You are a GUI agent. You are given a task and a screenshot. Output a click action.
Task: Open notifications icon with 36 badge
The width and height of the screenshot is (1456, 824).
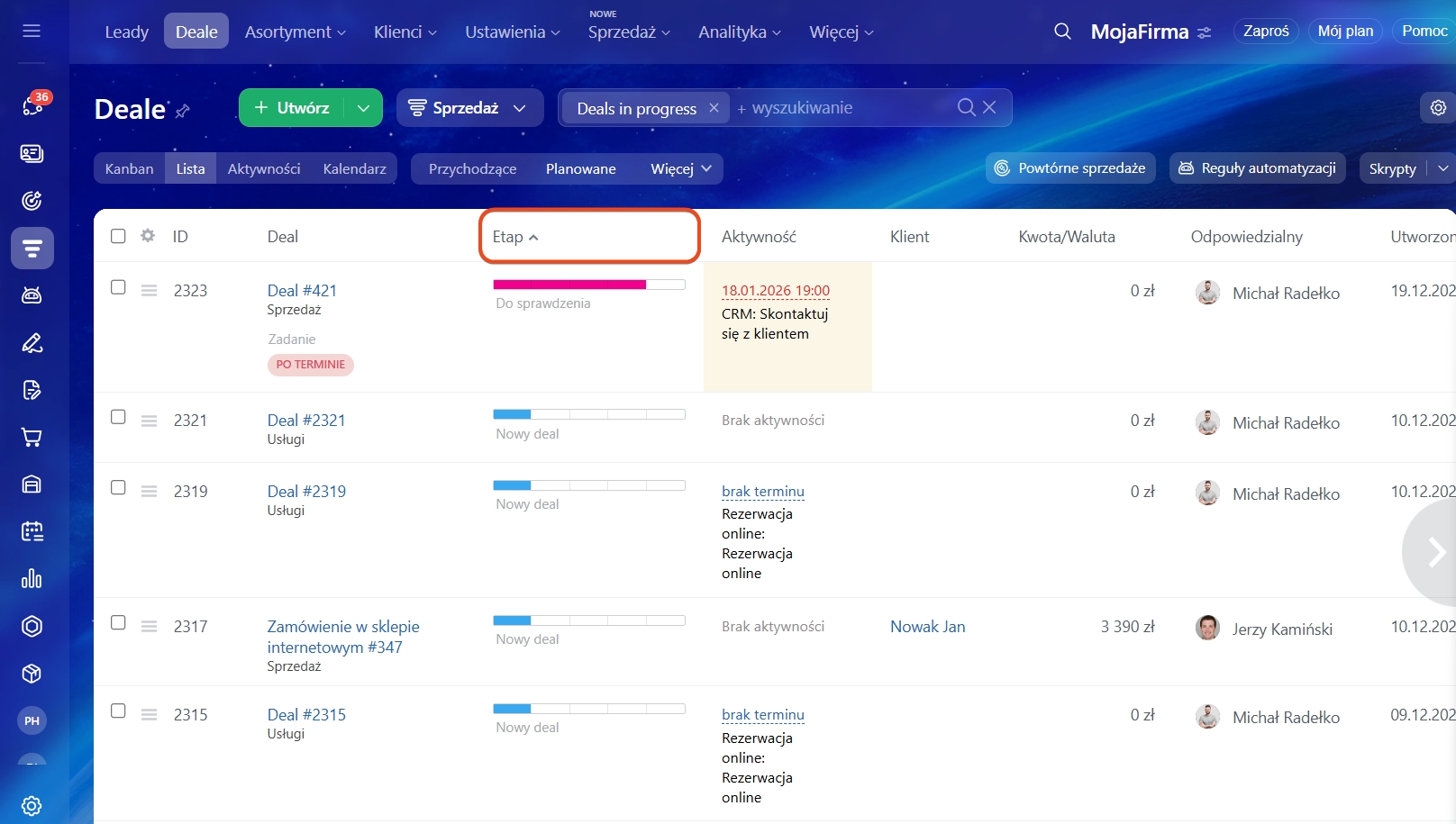tap(32, 106)
